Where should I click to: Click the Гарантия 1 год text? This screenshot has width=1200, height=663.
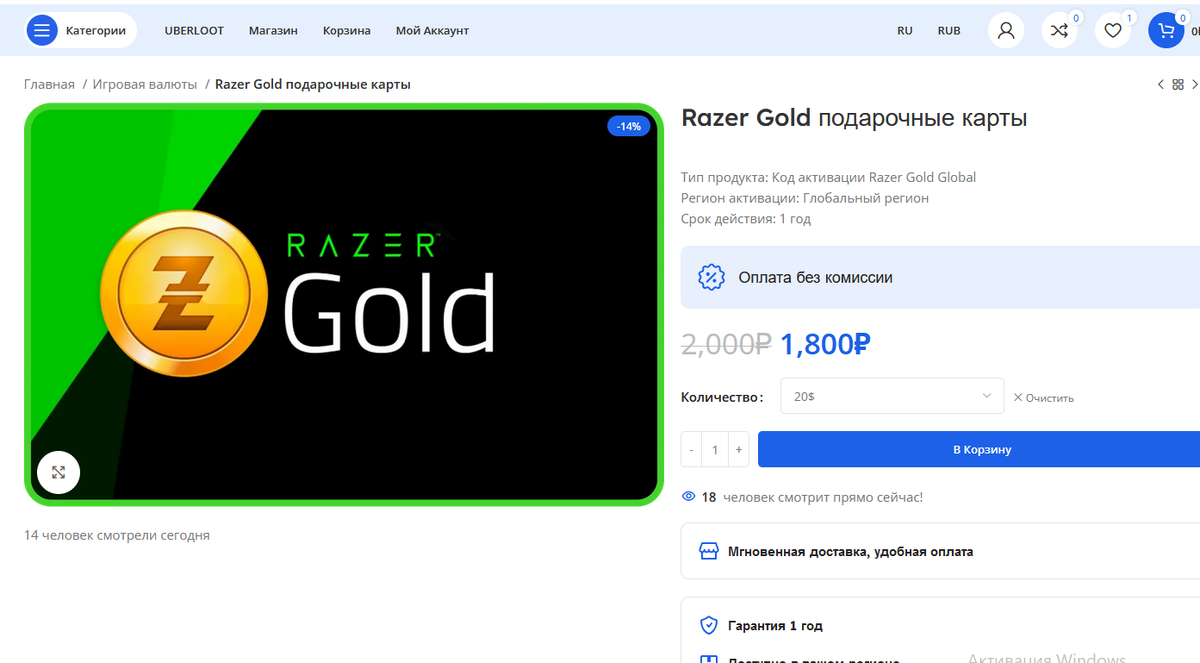coord(775,626)
